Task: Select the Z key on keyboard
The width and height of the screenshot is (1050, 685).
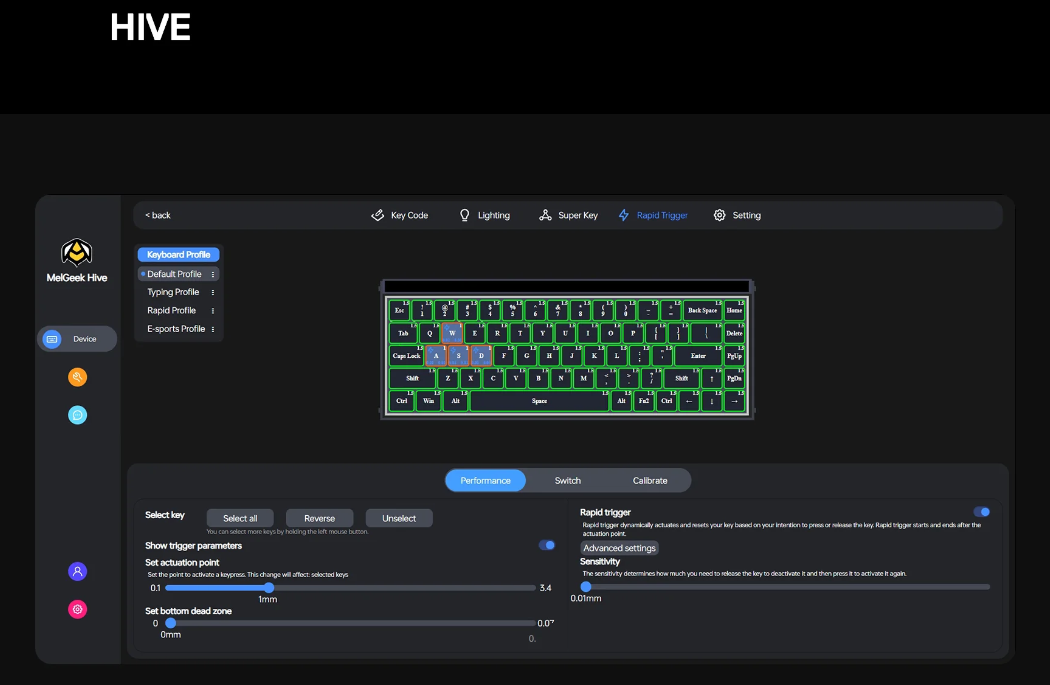Action: pyautogui.click(x=448, y=378)
